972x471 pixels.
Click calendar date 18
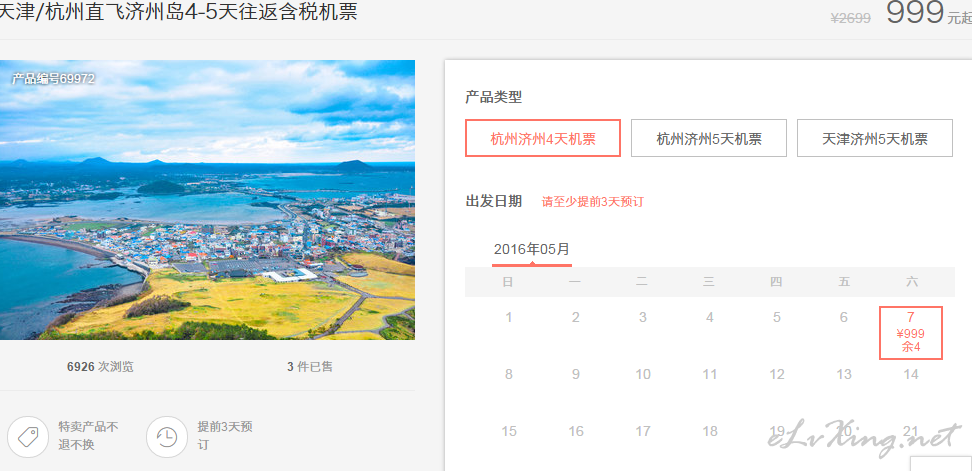710,431
